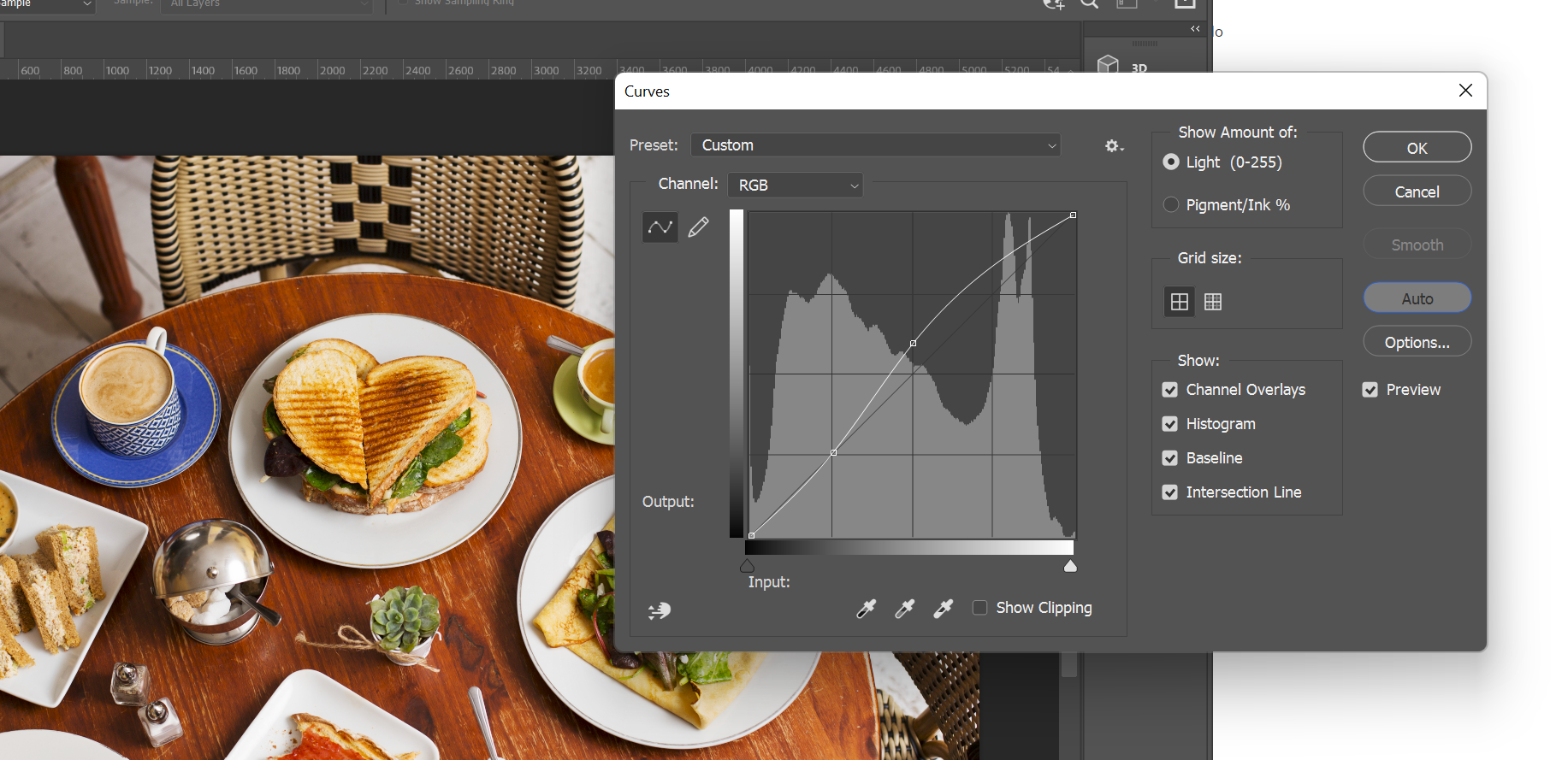The image size is (1568, 760).
Task: Open the Preset dropdown showing Custom
Action: tap(876, 145)
